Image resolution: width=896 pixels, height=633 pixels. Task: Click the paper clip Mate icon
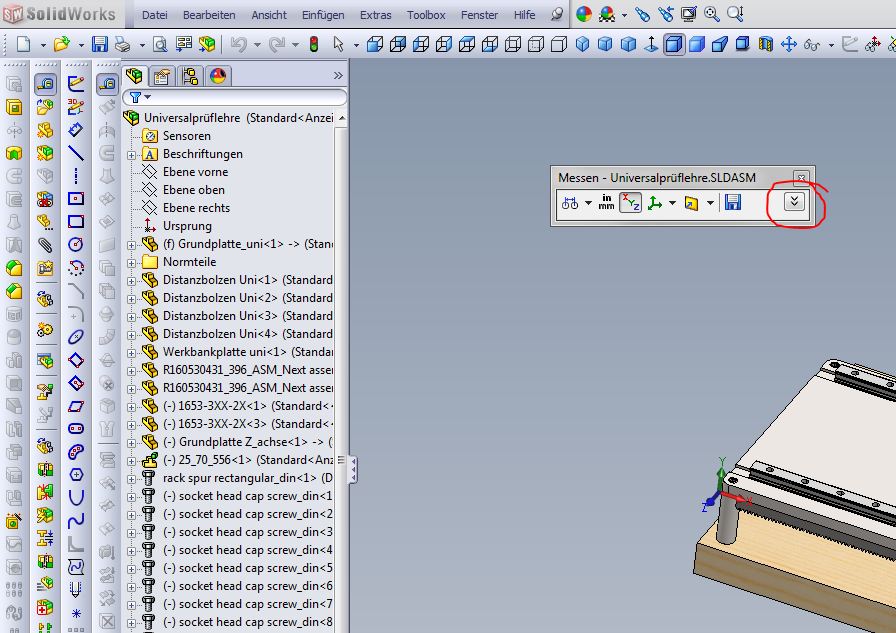(45, 245)
